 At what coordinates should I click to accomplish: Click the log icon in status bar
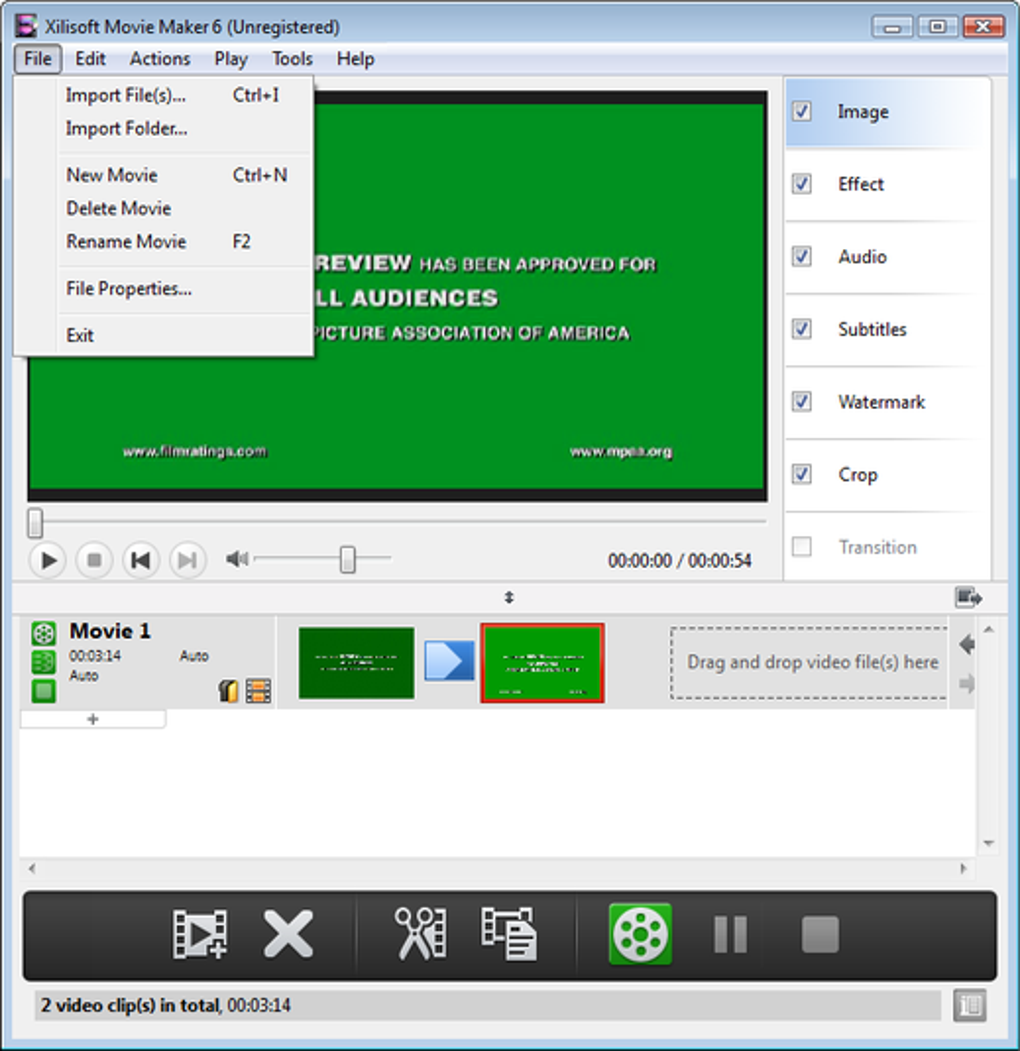pos(970,1005)
